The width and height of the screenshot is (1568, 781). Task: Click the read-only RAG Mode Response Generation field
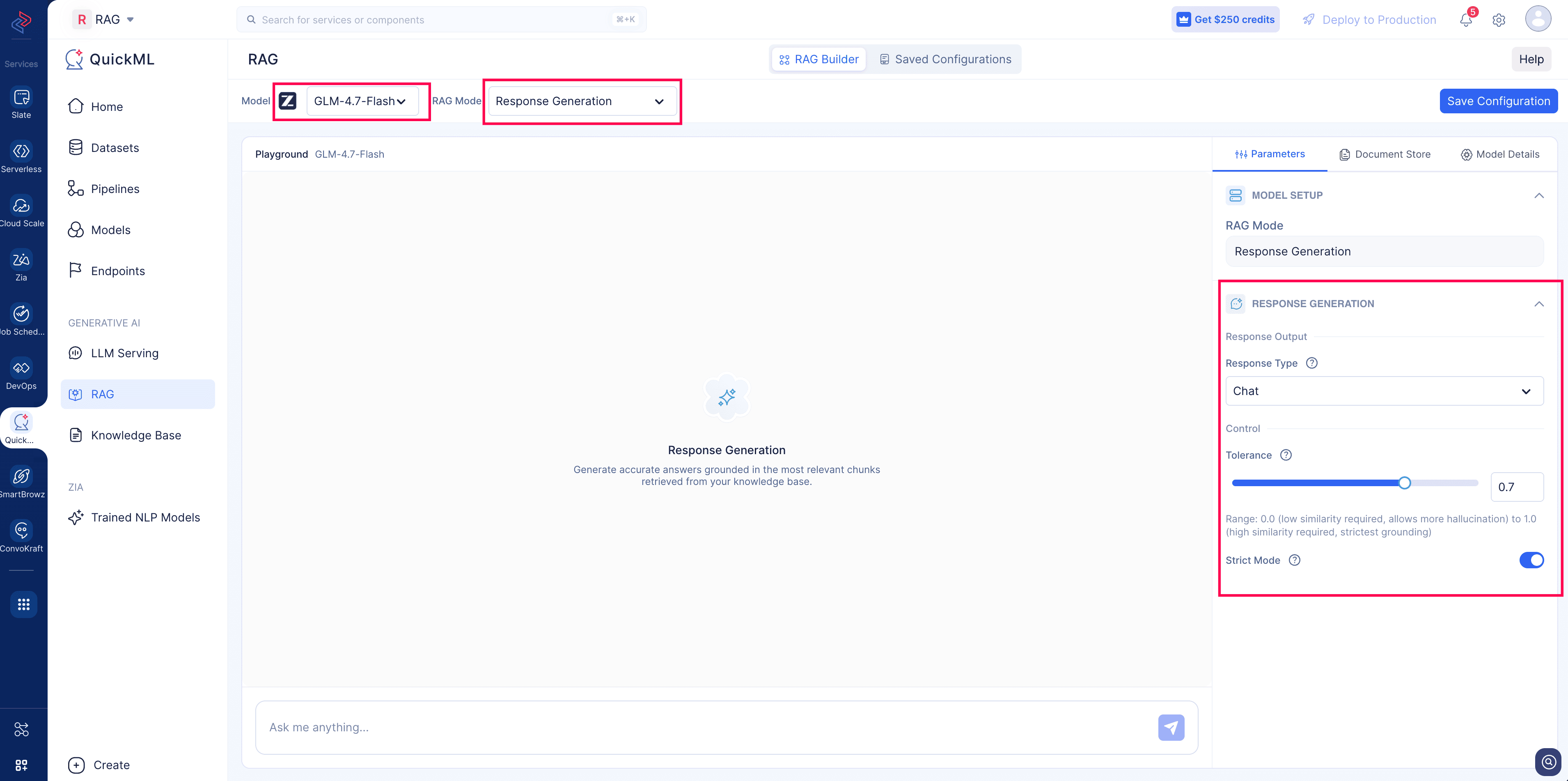click(1384, 251)
